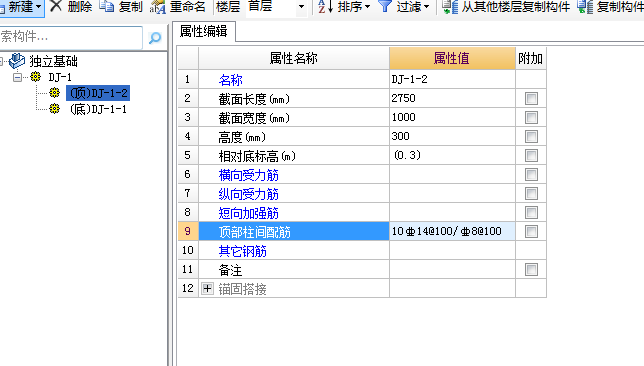644x366 pixels.
Task: Click the A-Z sort icon
Action: pos(325,7)
